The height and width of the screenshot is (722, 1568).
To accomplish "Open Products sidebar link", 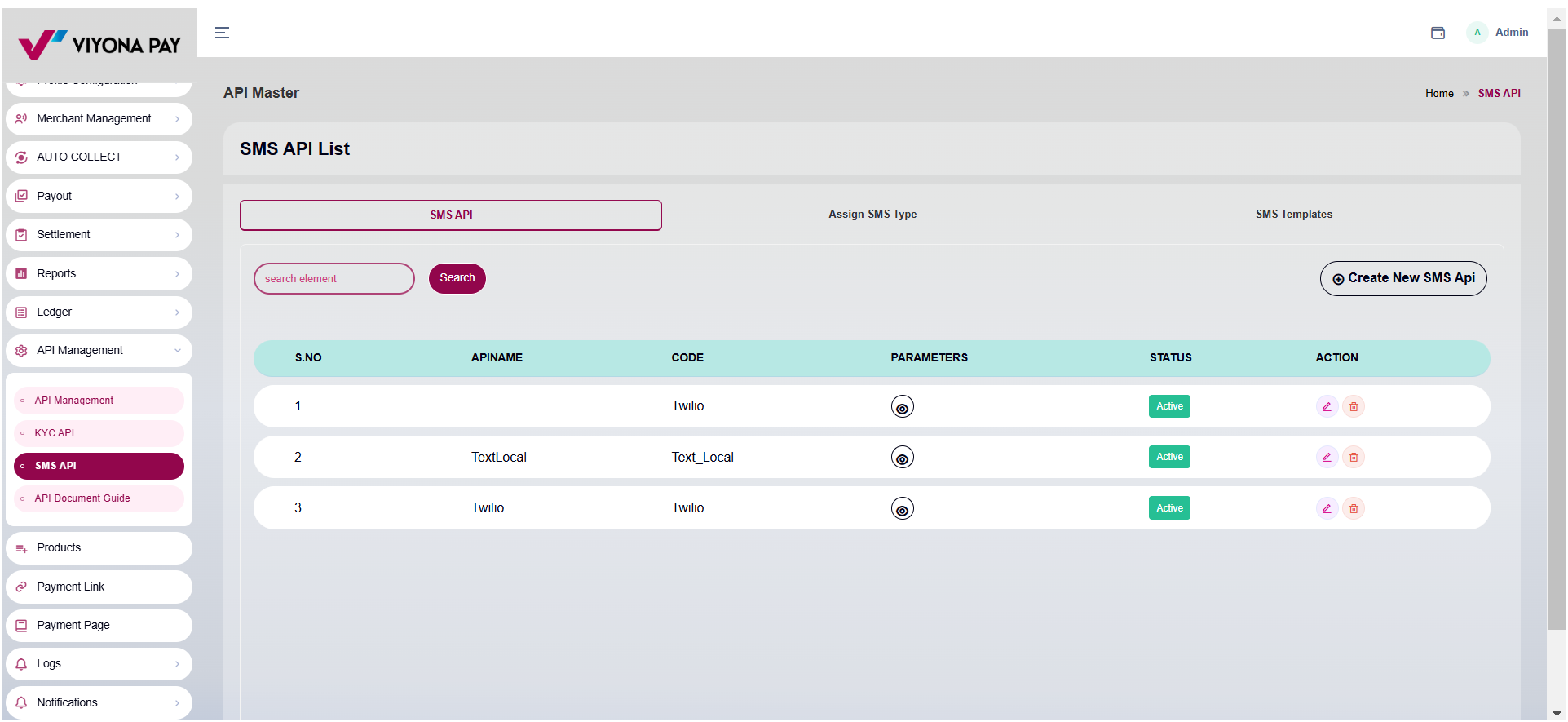I will click(x=99, y=548).
